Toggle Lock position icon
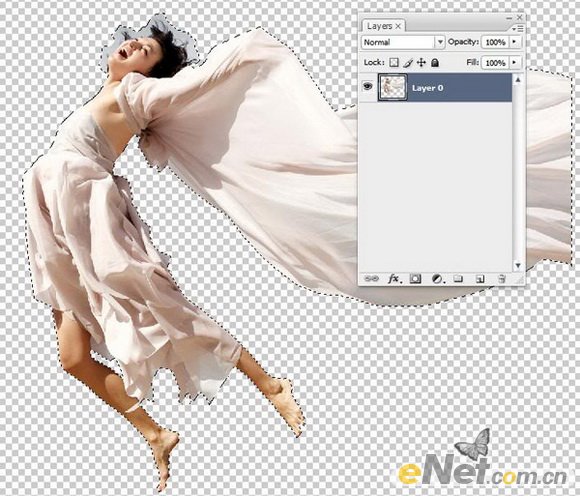The width and height of the screenshot is (580, 496). [x=421, y=63]
